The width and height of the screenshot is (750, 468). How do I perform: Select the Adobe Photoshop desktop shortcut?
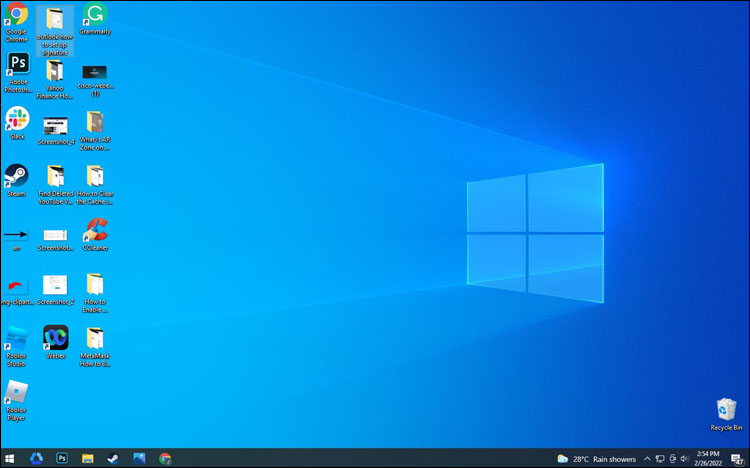tap(18, 73)
